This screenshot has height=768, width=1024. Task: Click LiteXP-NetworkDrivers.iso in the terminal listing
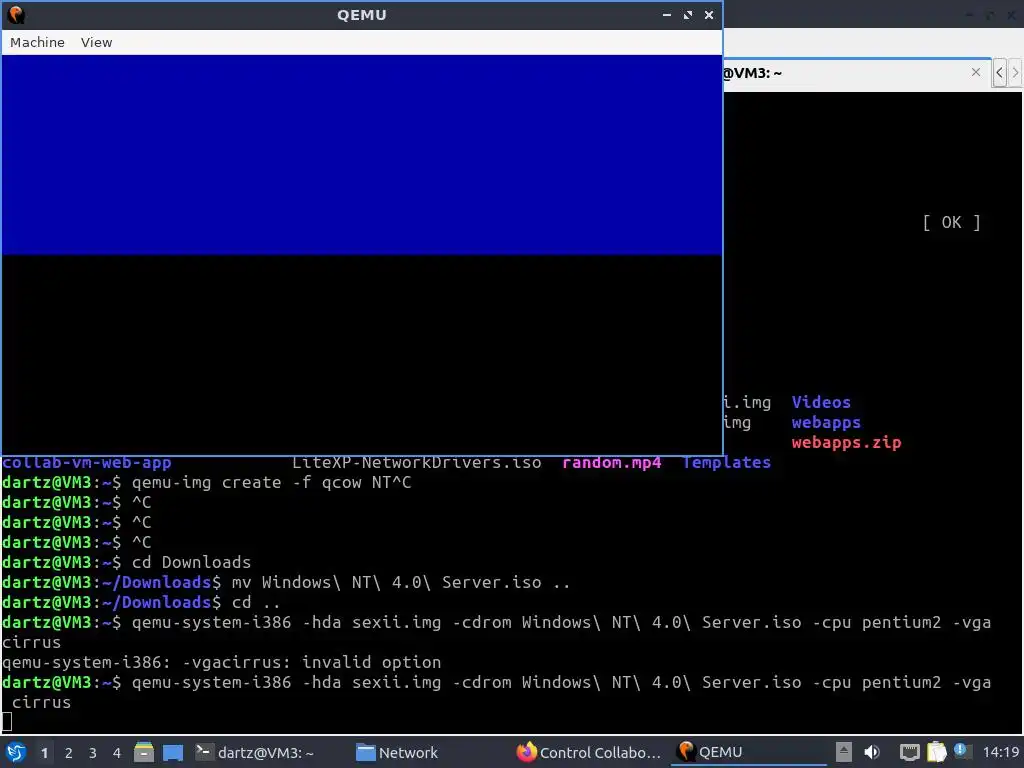(417, 463)
